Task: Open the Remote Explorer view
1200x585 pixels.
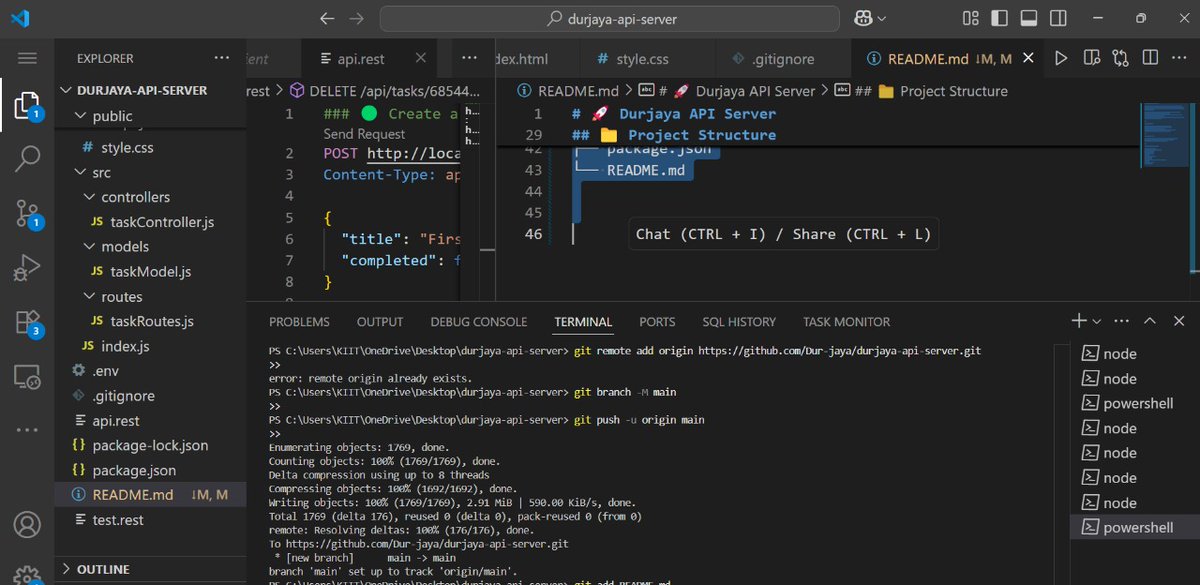Action: pyautogui.click(x=27, y=376)
